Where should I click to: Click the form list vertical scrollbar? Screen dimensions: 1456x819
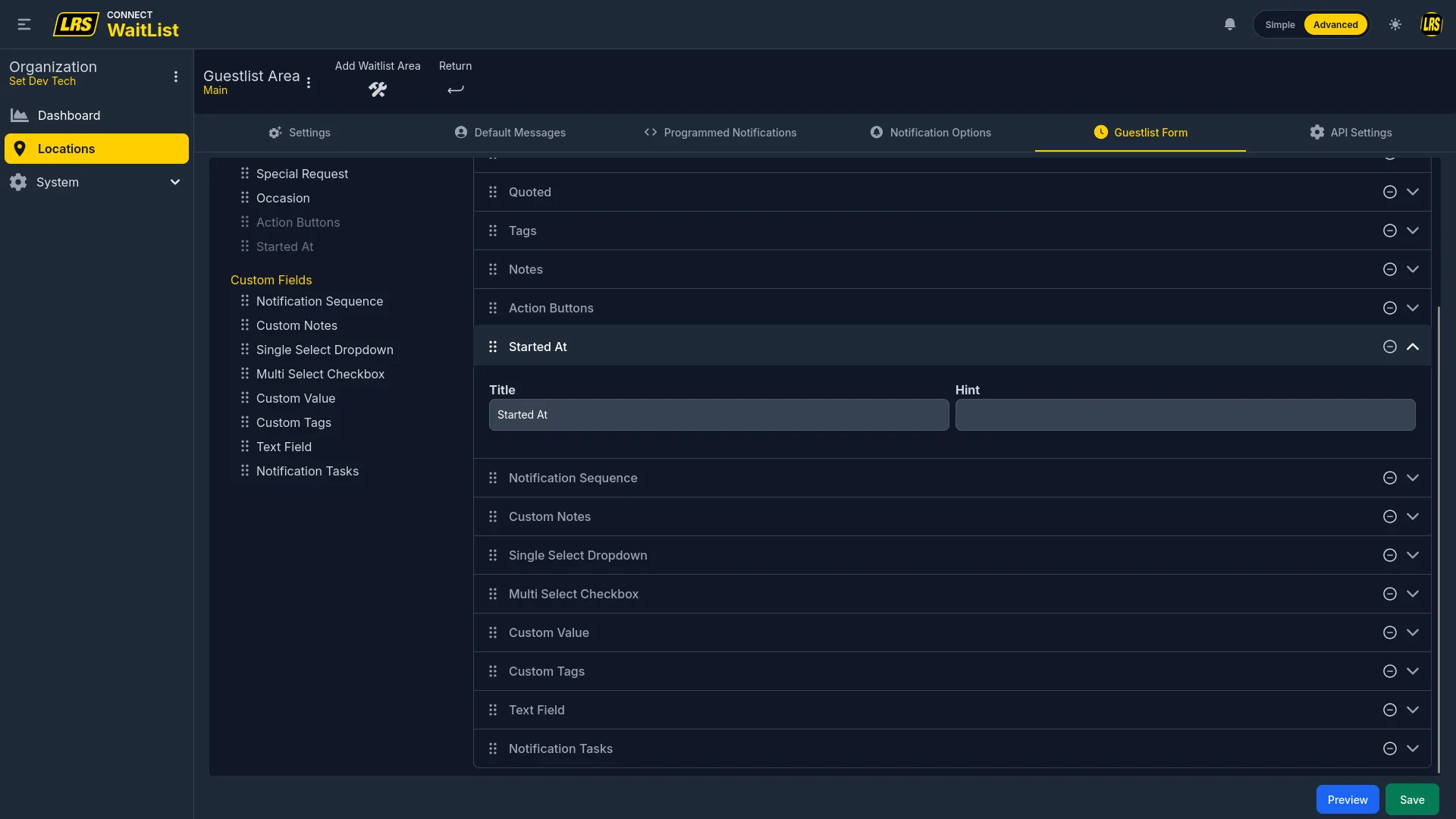tap(1438, 538)
